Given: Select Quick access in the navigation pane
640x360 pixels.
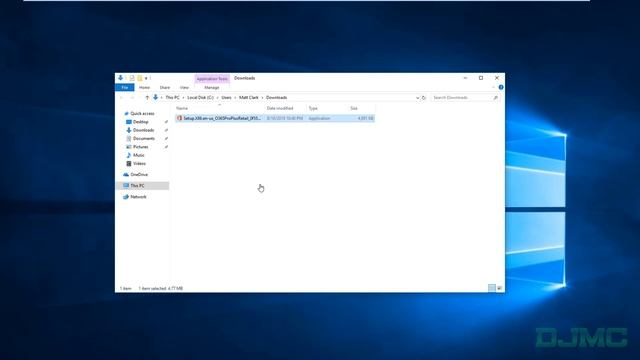Looking at the screenshot, I should tap(142, 113).
